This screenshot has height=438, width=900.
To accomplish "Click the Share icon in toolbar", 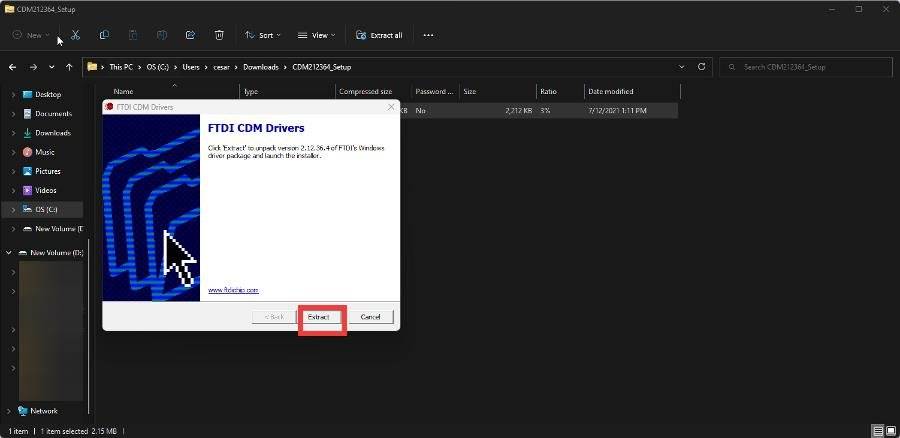I will coord(190,35).
